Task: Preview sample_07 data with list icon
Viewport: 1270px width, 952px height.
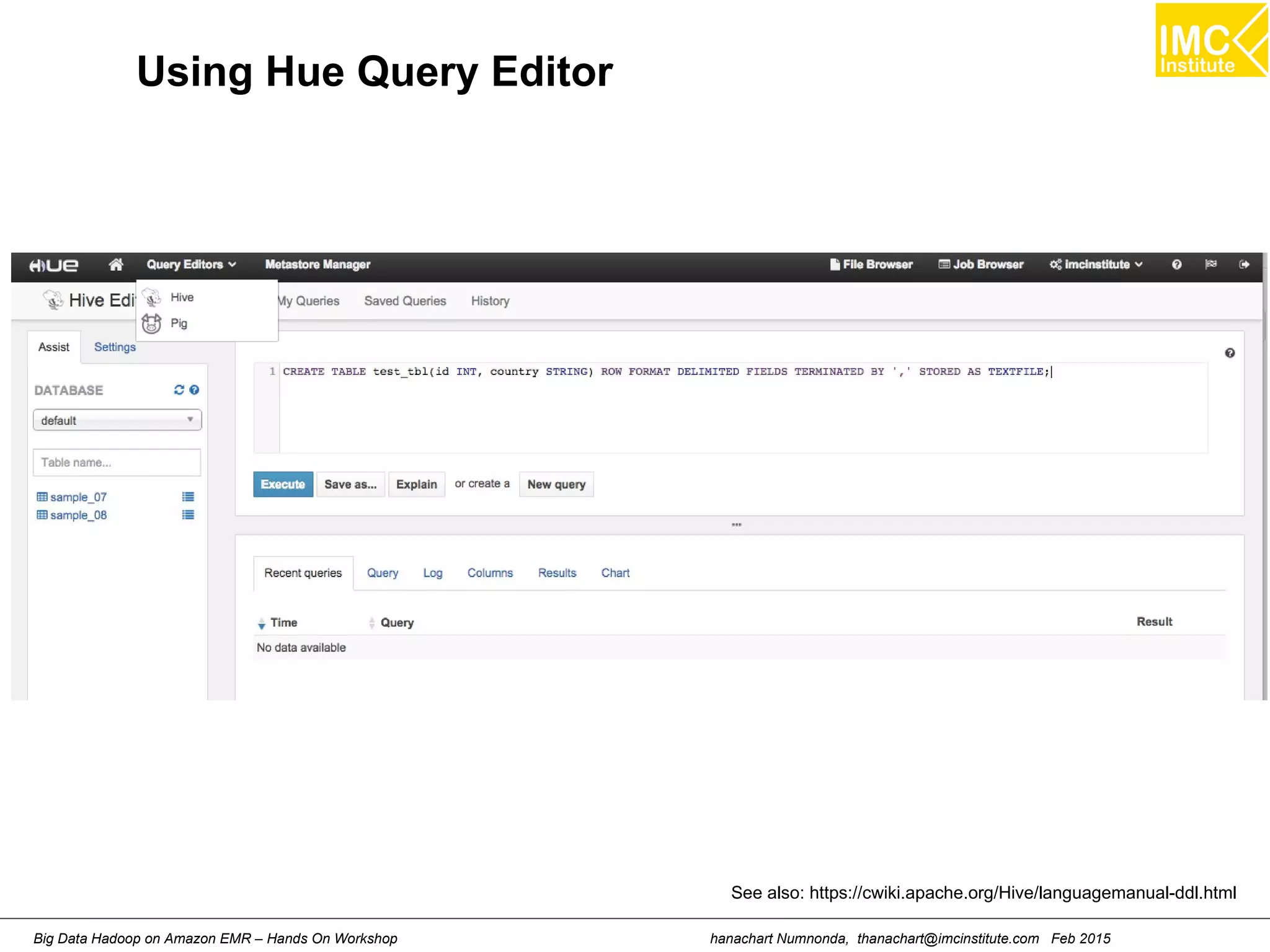Action: pyautogui.click(x=188, y=496)
